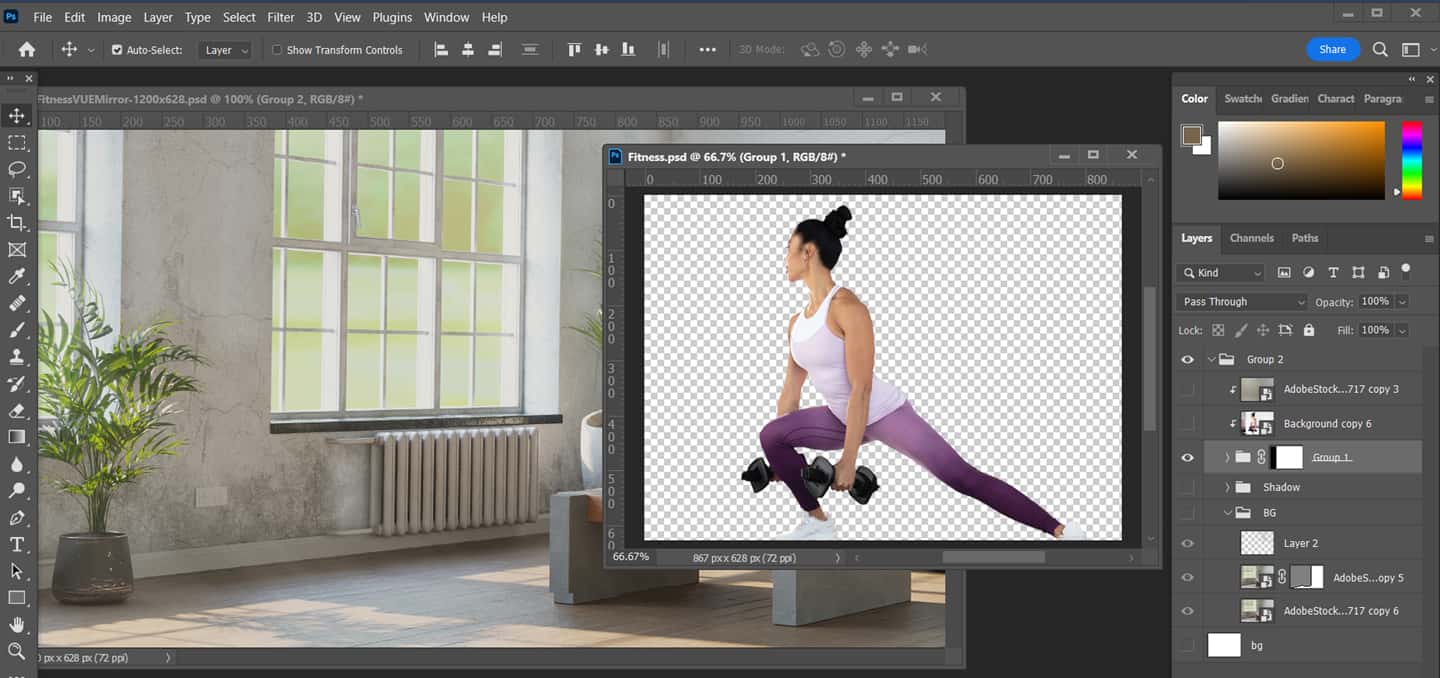Enable Show Transform Controls checkbox
The width and height of the screenshot is (1440, 678).
pos(277,50)
